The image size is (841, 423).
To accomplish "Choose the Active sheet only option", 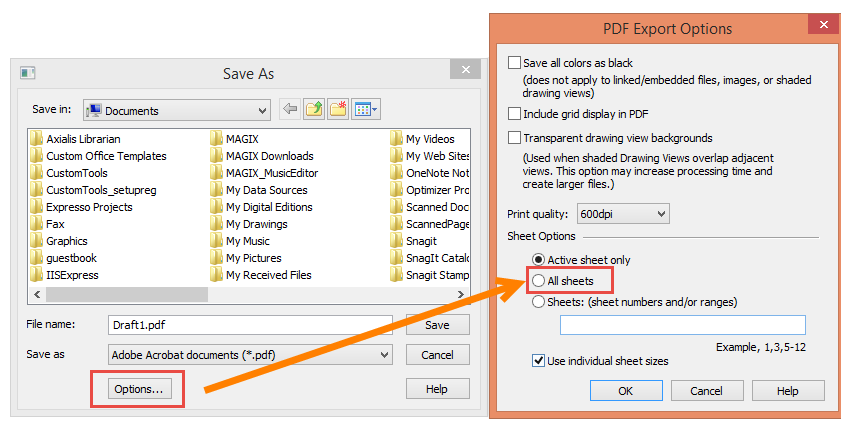I will click(x=540, y=260).
